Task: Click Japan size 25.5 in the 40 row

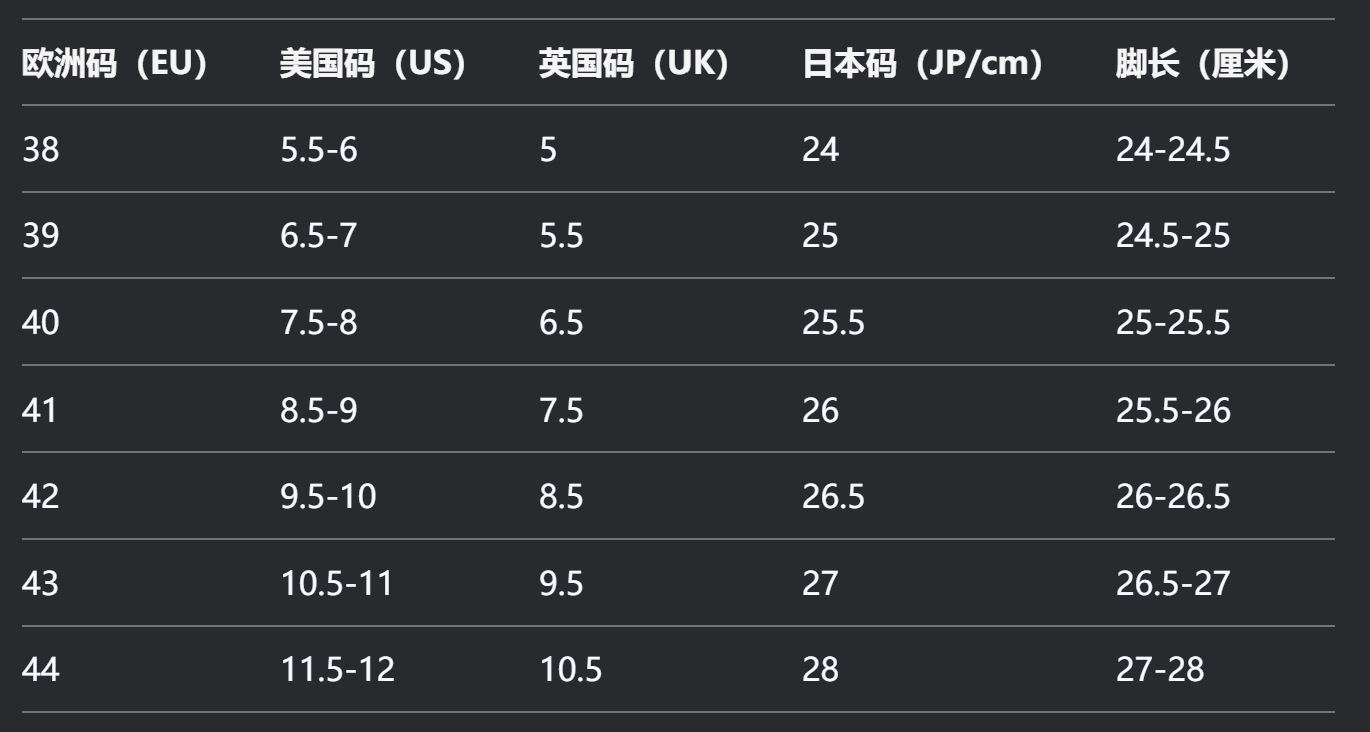Action: point(833,324)
